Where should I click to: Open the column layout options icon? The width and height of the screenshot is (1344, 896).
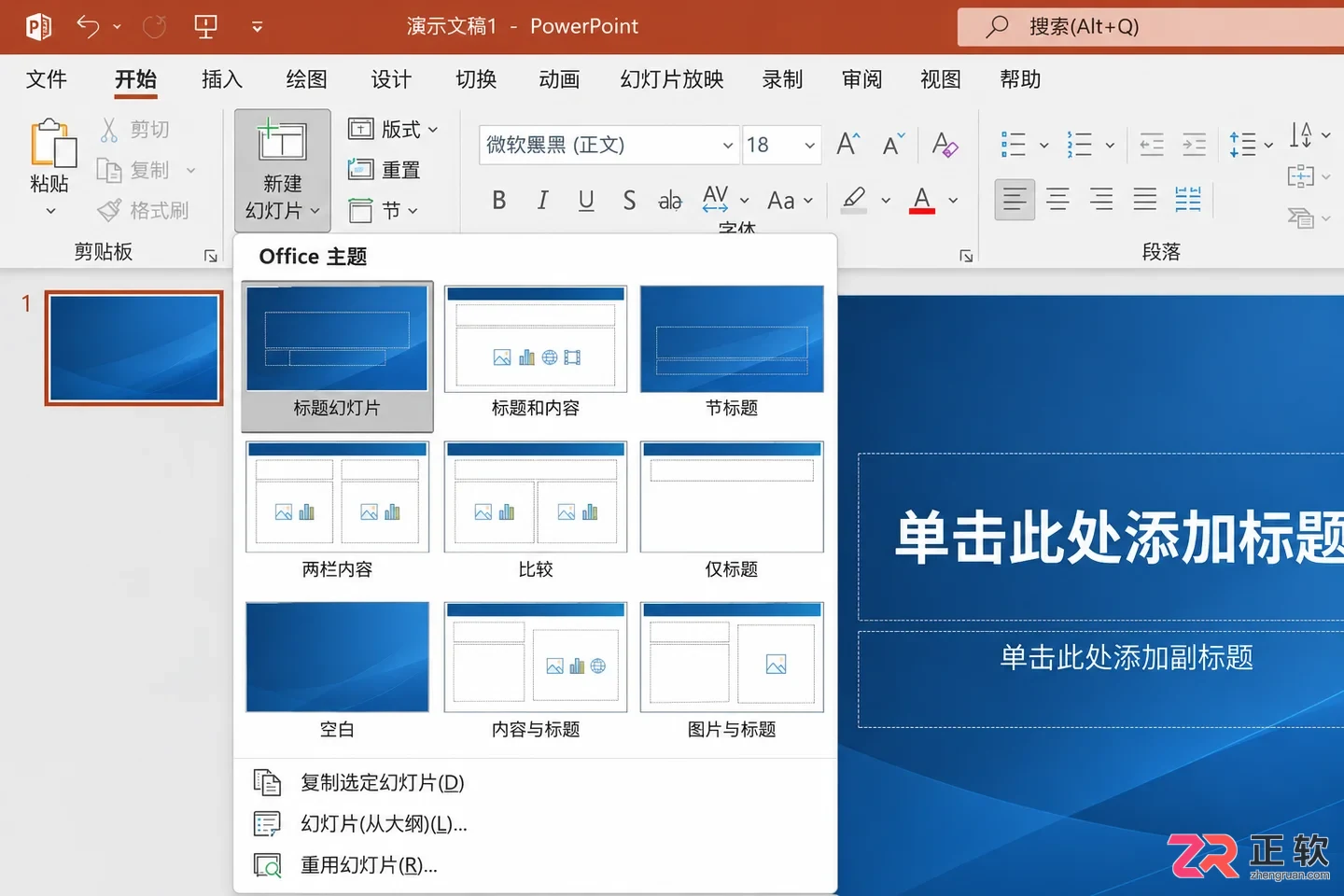[x=1188, y=199]
